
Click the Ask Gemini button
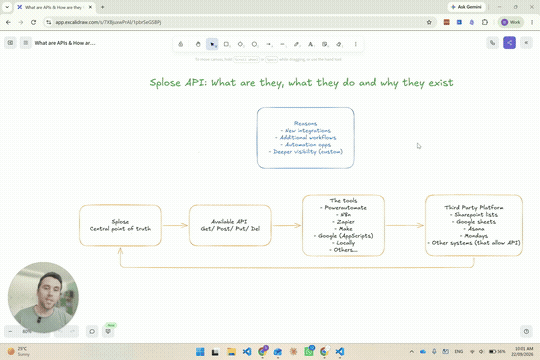(466, 7)
